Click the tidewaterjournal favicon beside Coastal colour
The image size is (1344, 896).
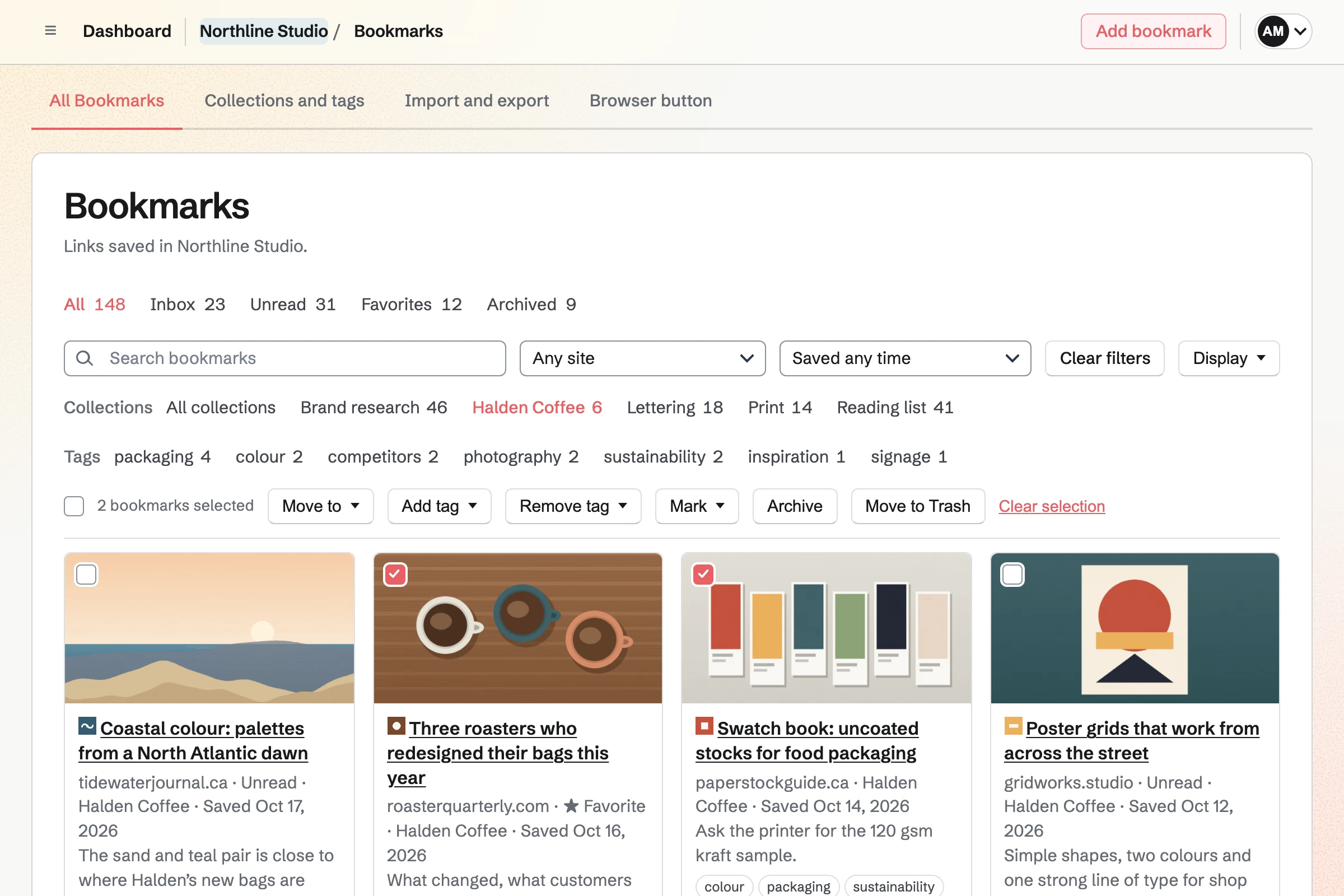(x=87, y=726)
